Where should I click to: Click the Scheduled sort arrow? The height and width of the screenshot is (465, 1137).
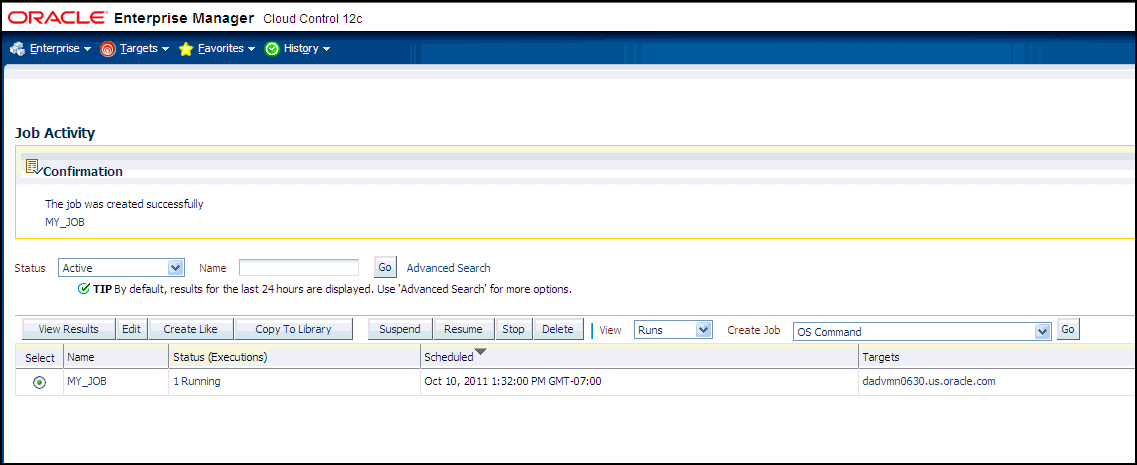click(480, 353)
